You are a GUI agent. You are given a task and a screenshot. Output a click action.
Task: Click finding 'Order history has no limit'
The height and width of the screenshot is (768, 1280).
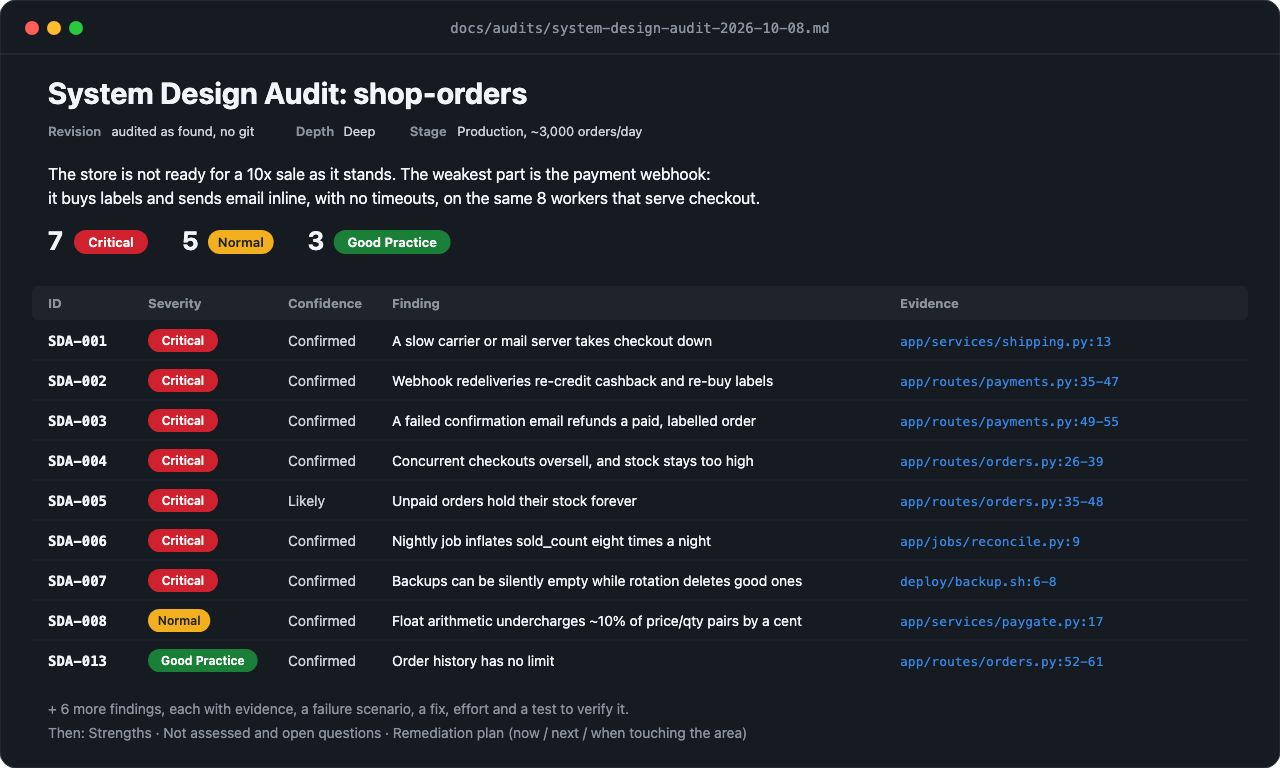[x=473, y=661]
